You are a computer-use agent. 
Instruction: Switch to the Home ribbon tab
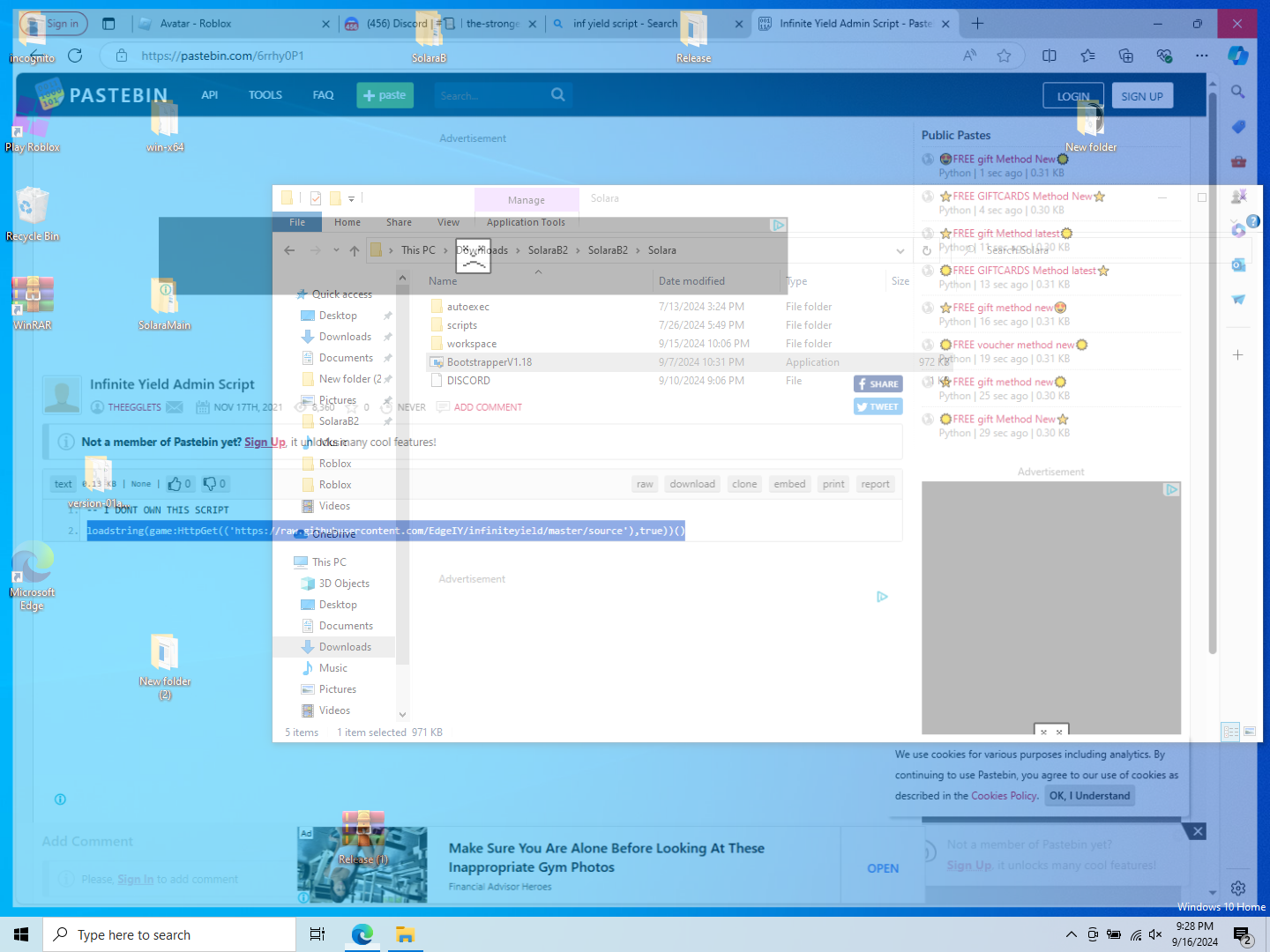pyautogui.click(x=347, y=222)
